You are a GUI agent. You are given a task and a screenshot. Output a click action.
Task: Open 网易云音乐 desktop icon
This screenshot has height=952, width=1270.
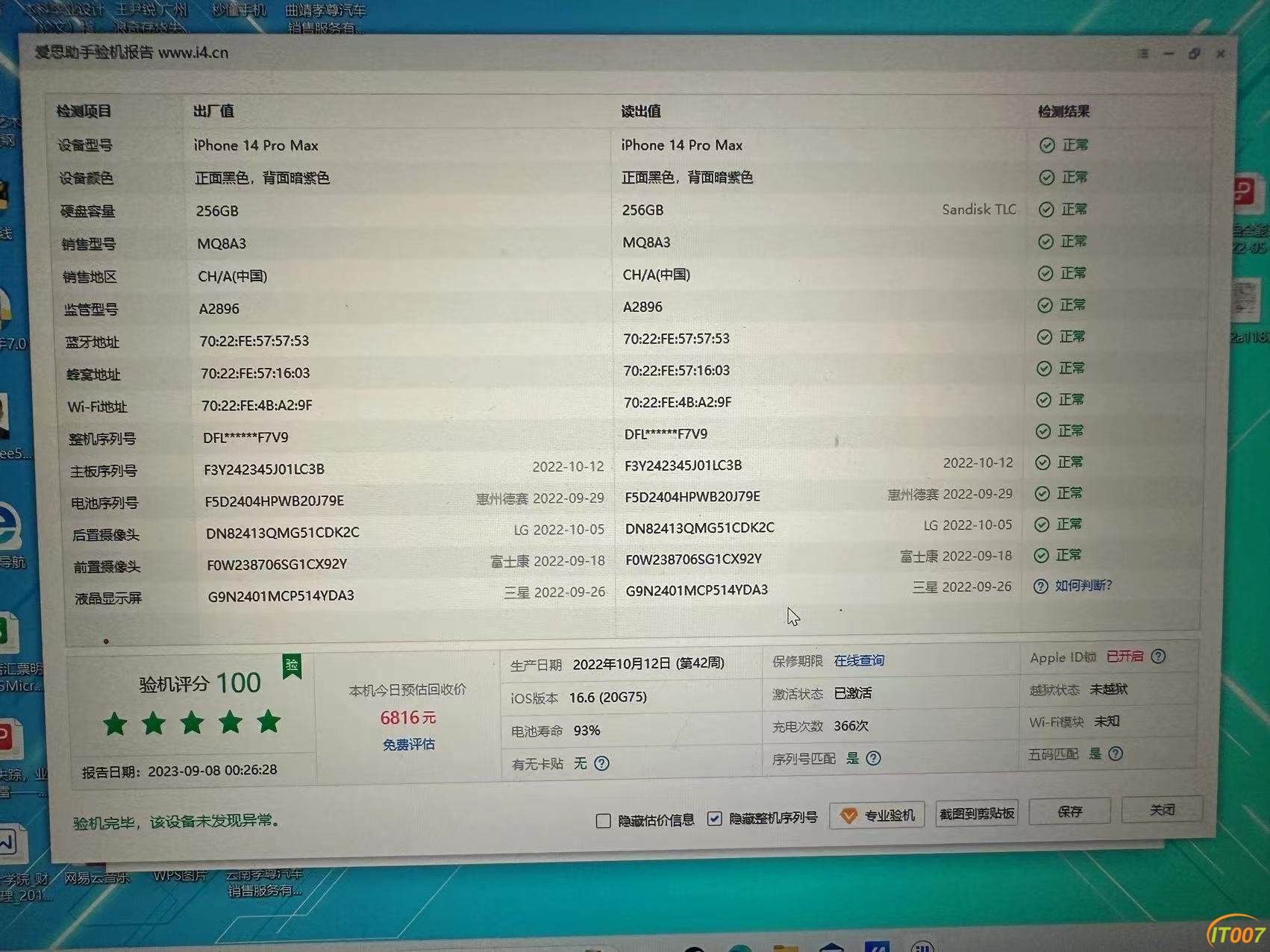pos(97,877)
